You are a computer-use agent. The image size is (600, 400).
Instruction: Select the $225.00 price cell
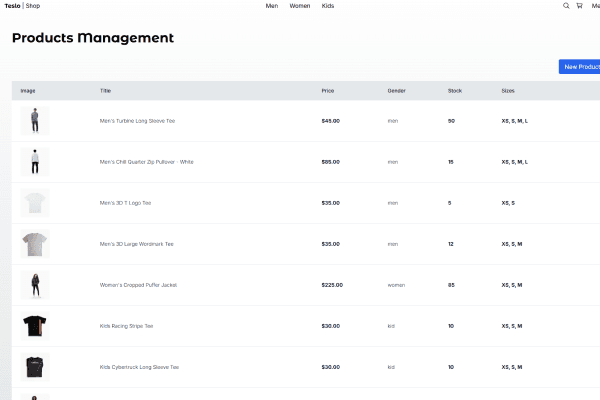click(332, 285)
